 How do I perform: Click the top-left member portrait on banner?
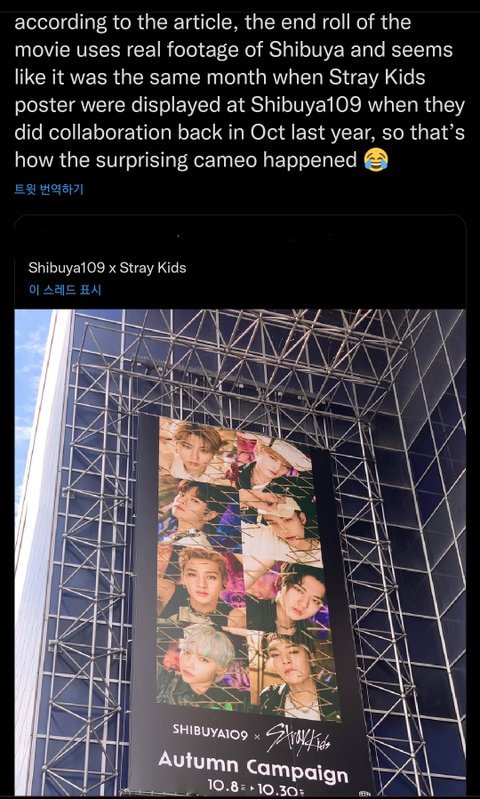click(198, 448)
